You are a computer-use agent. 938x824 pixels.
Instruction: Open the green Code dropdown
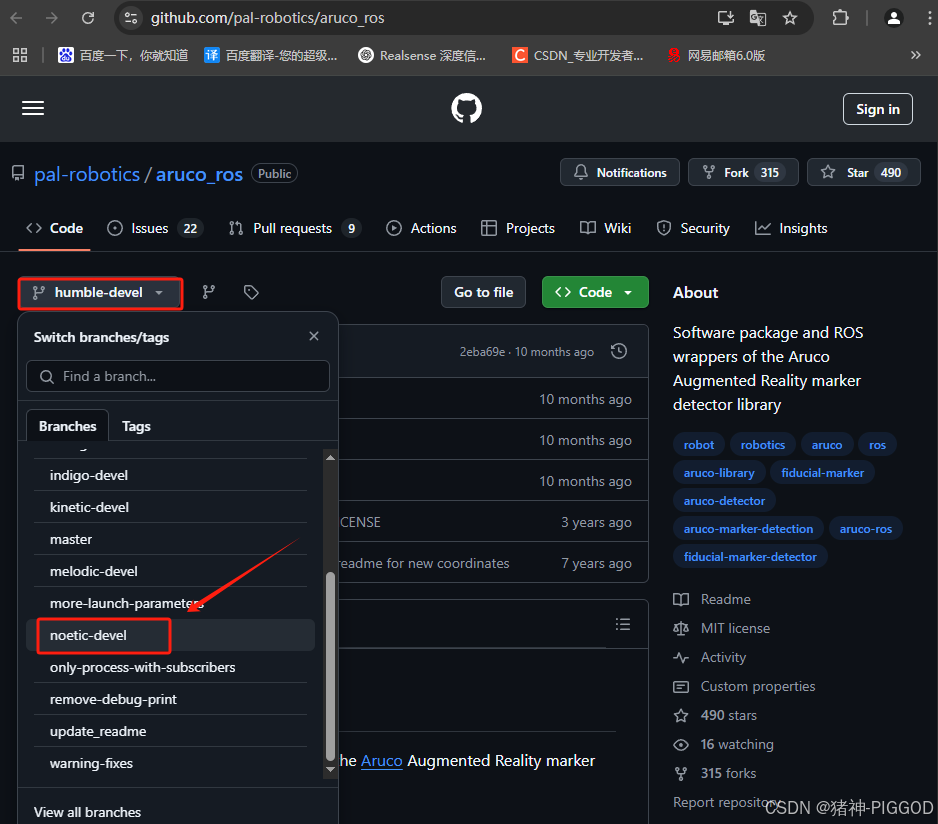(x=594, y=292)
